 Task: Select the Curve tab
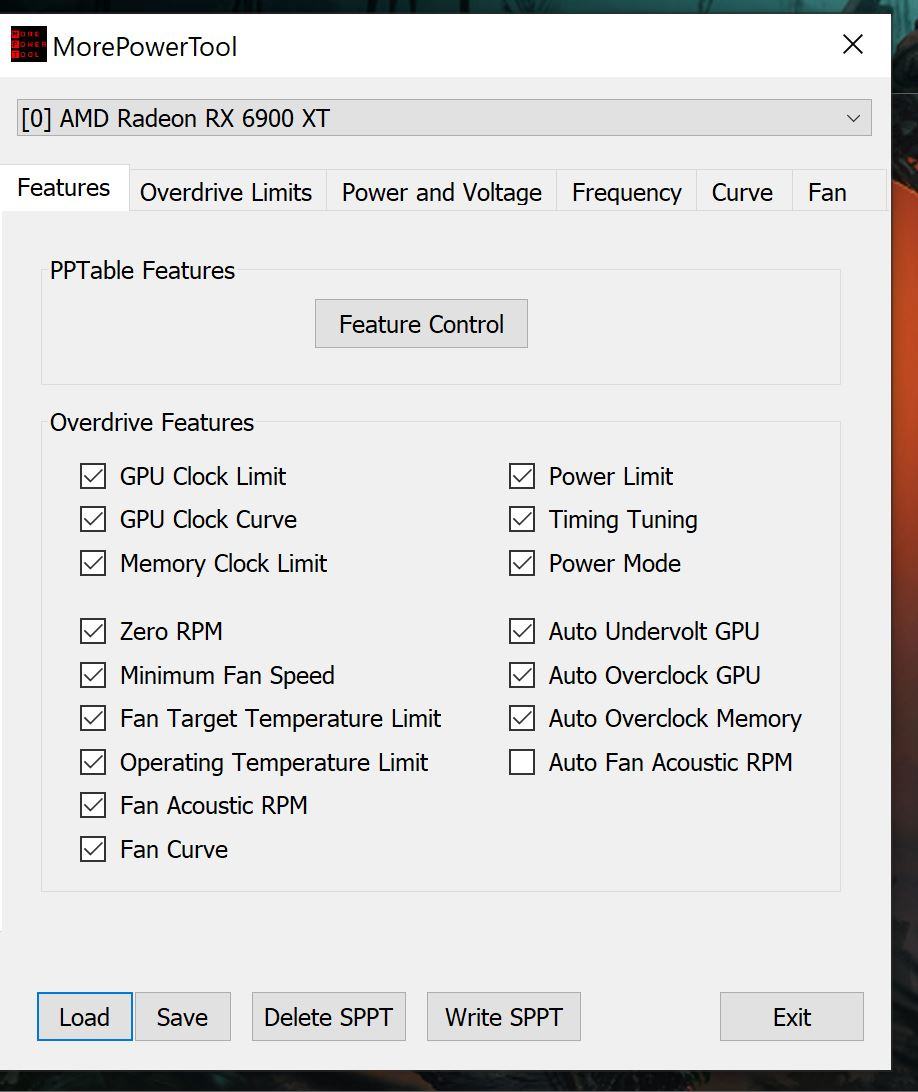742,192
